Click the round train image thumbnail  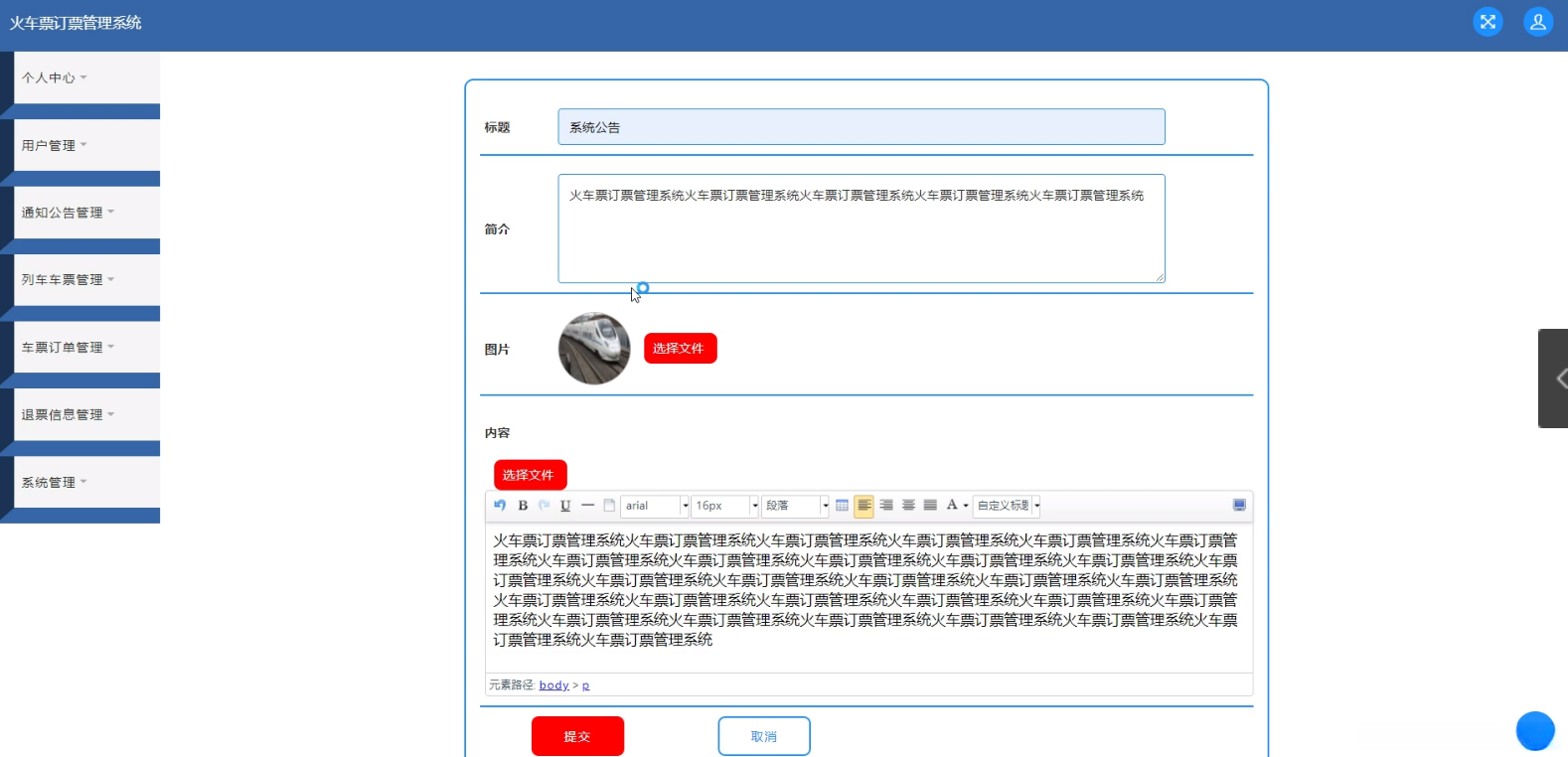click(x=594, y=349)
